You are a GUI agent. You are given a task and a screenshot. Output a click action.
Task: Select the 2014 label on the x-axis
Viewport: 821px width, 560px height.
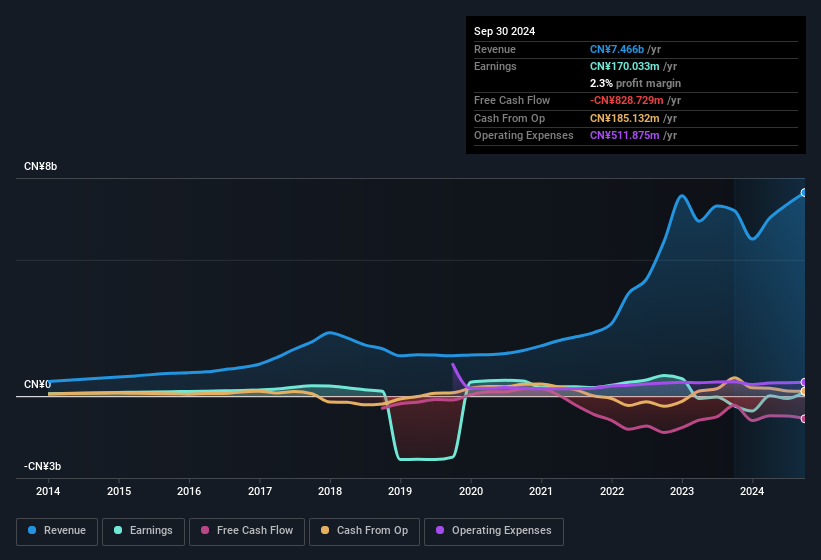(x=48, y=491)
